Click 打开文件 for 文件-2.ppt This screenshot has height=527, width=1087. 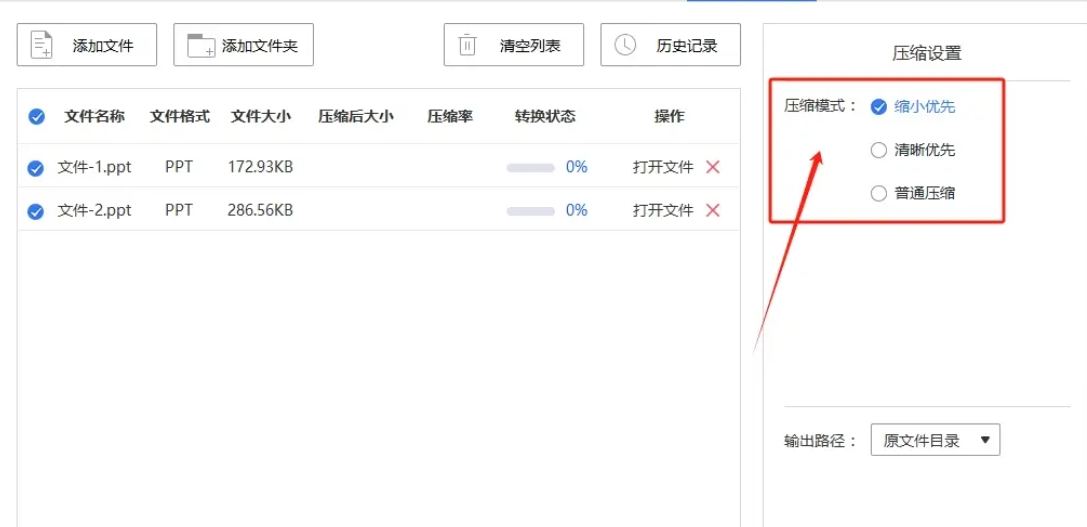click(663, 210)
